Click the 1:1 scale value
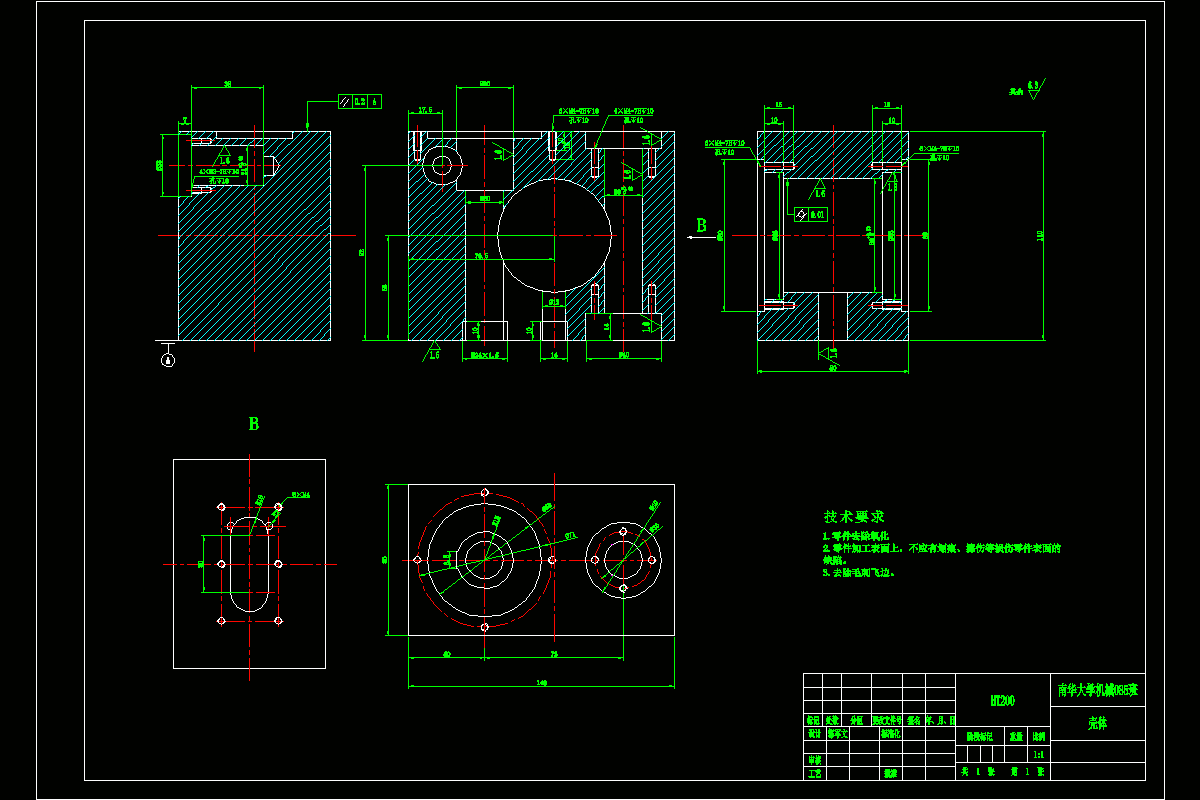The width and height of the screenshot is (1200, 800). [1039, 755]
